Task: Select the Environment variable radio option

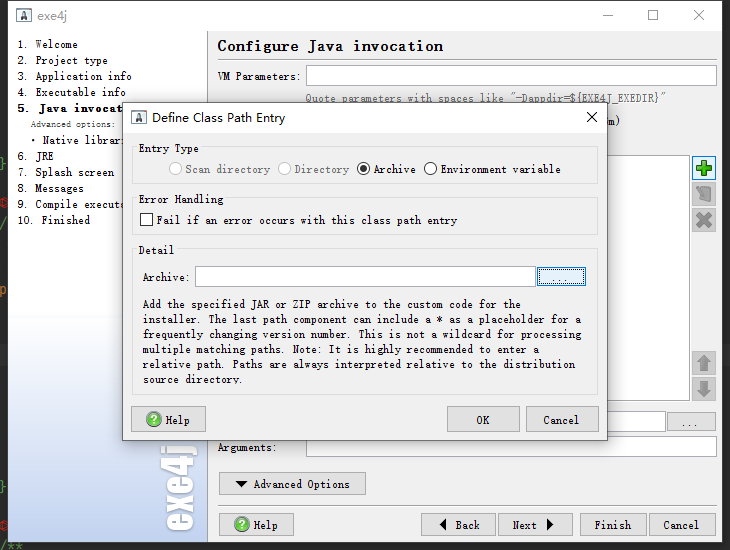Action: pyautogui.click(x=431, y=169)
